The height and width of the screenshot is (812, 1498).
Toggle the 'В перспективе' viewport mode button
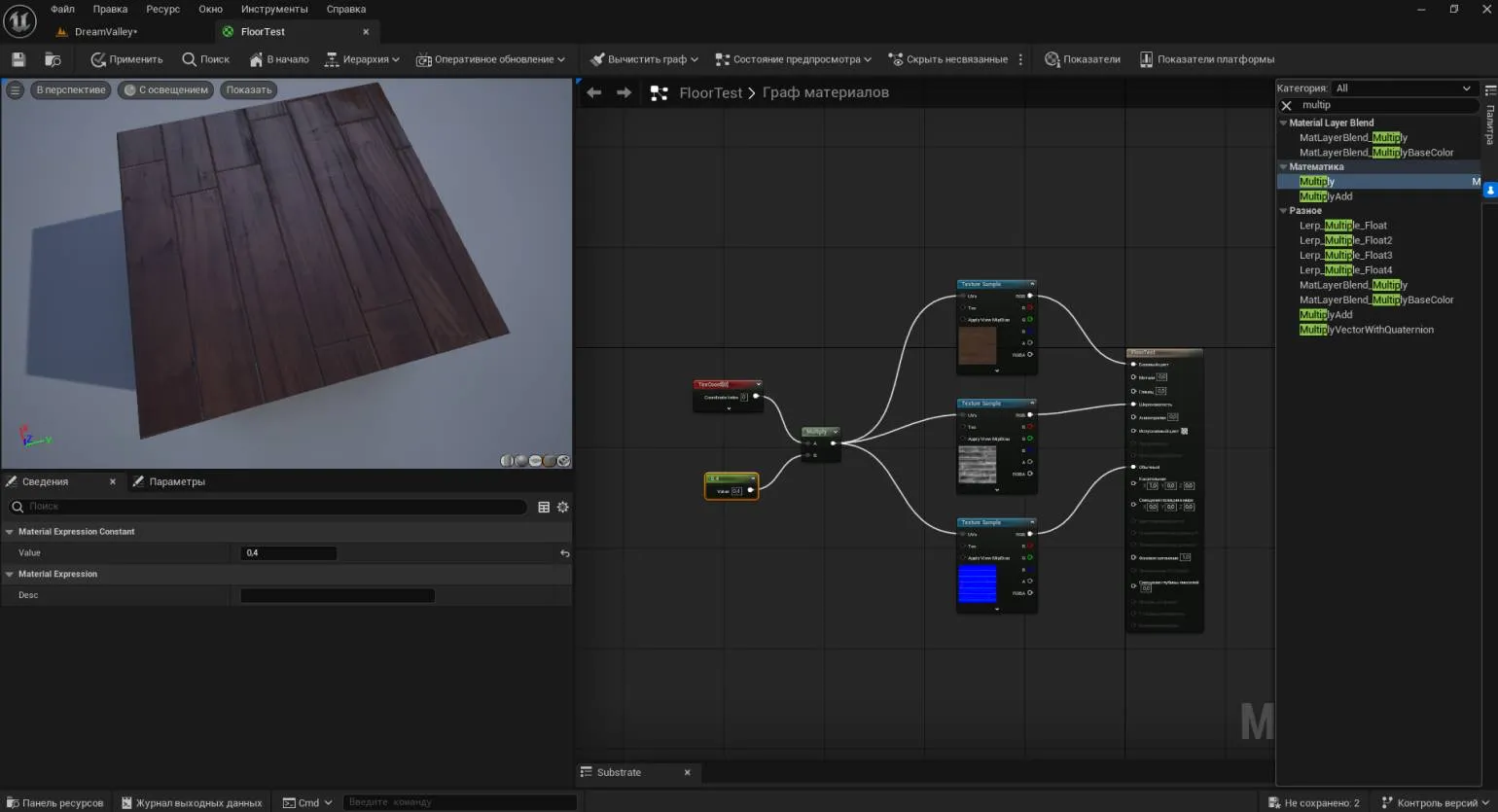point(70,89)
